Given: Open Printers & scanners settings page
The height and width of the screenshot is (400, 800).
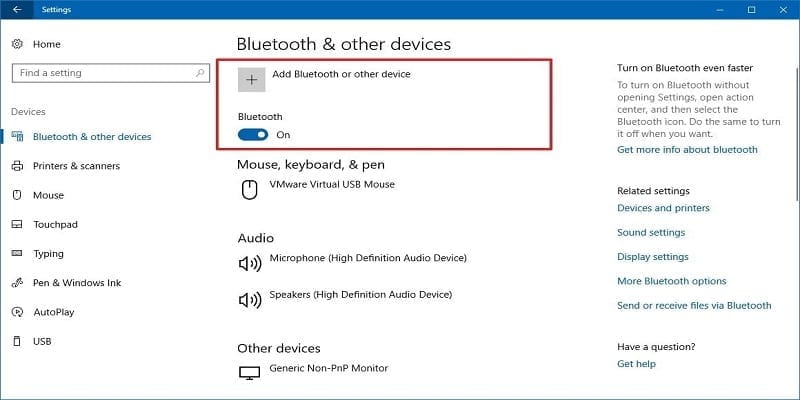Looking at the screenshot, I should (x=76, y=166).
